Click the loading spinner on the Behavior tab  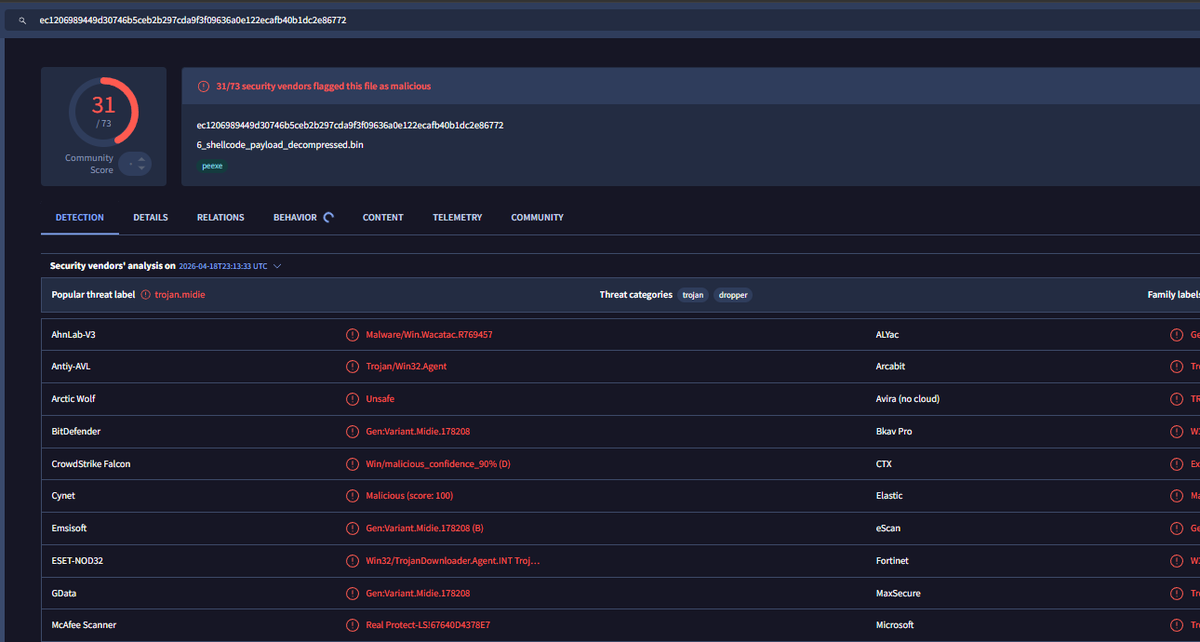click(327, 216)
